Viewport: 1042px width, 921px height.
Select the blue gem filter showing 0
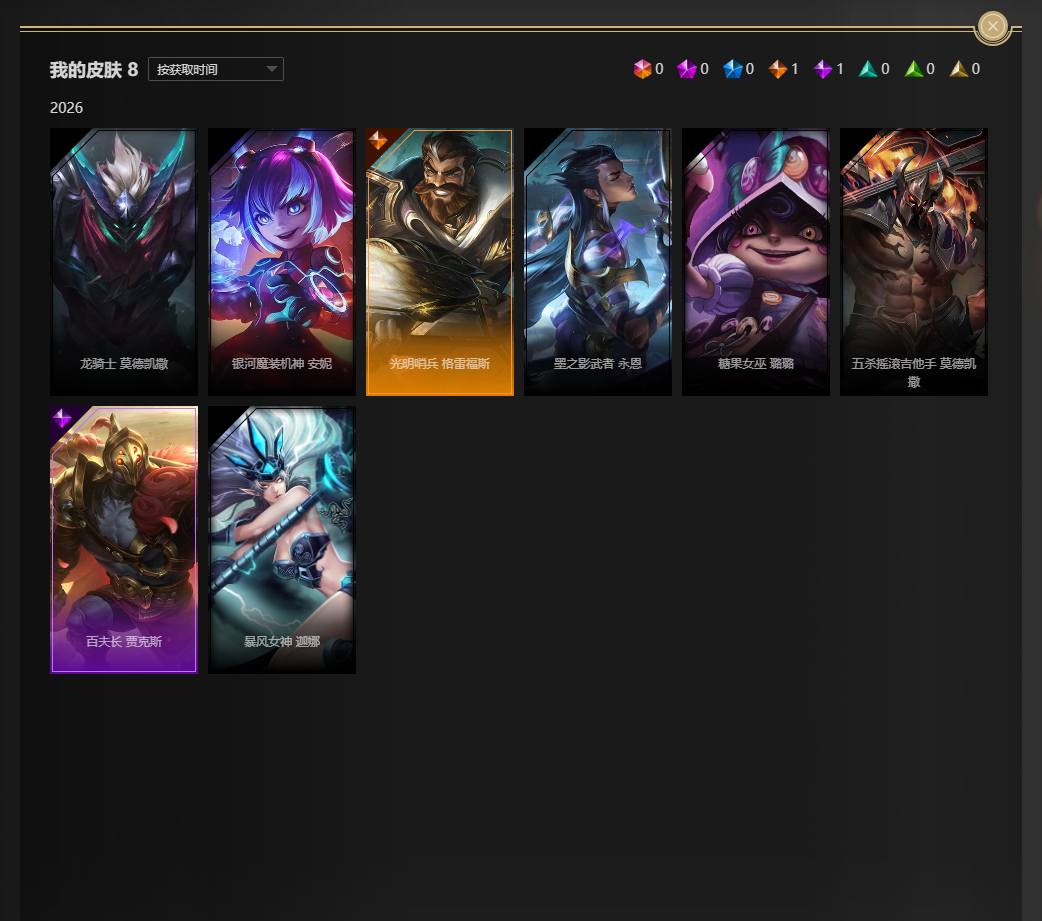[x=738, y=68]
